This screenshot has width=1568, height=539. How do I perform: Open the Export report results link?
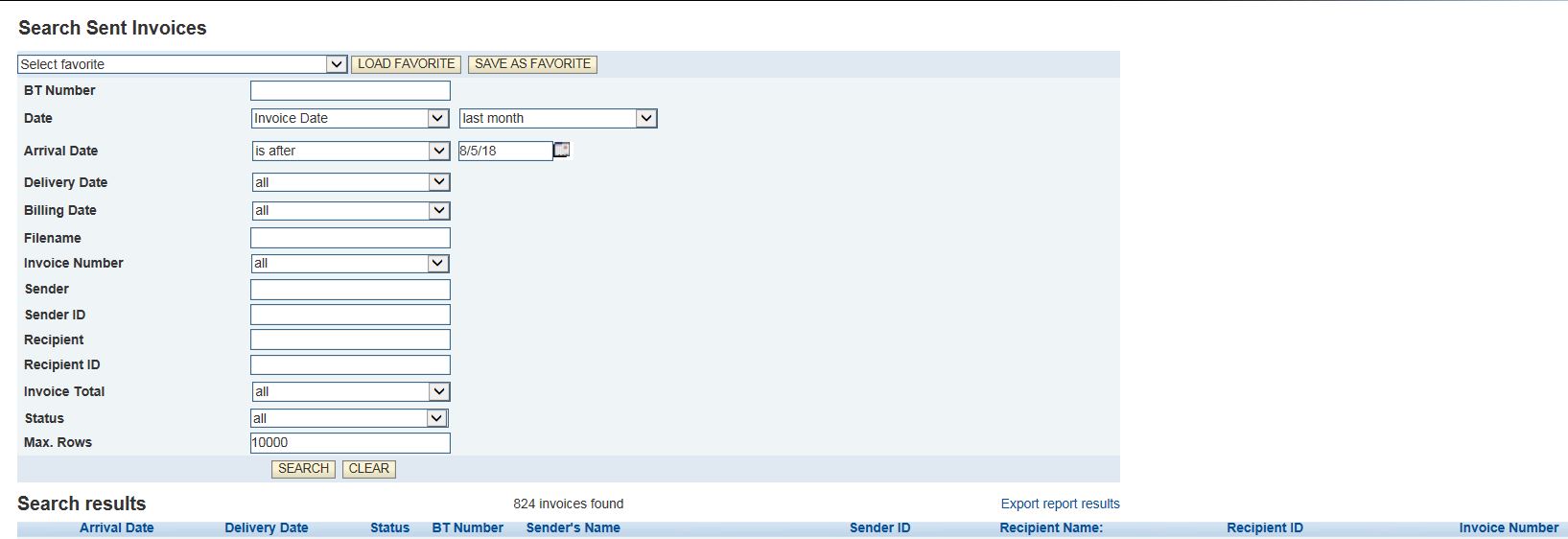click(1060, 504)
